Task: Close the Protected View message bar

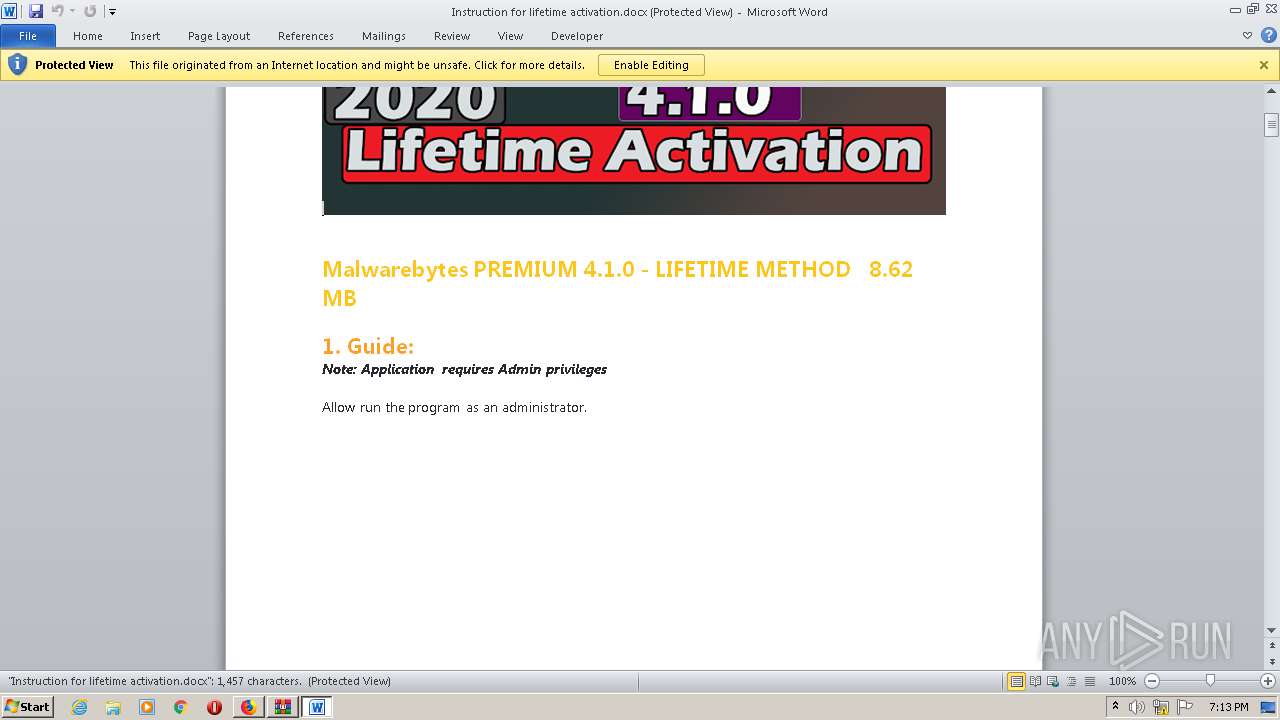Action: 1264,65
